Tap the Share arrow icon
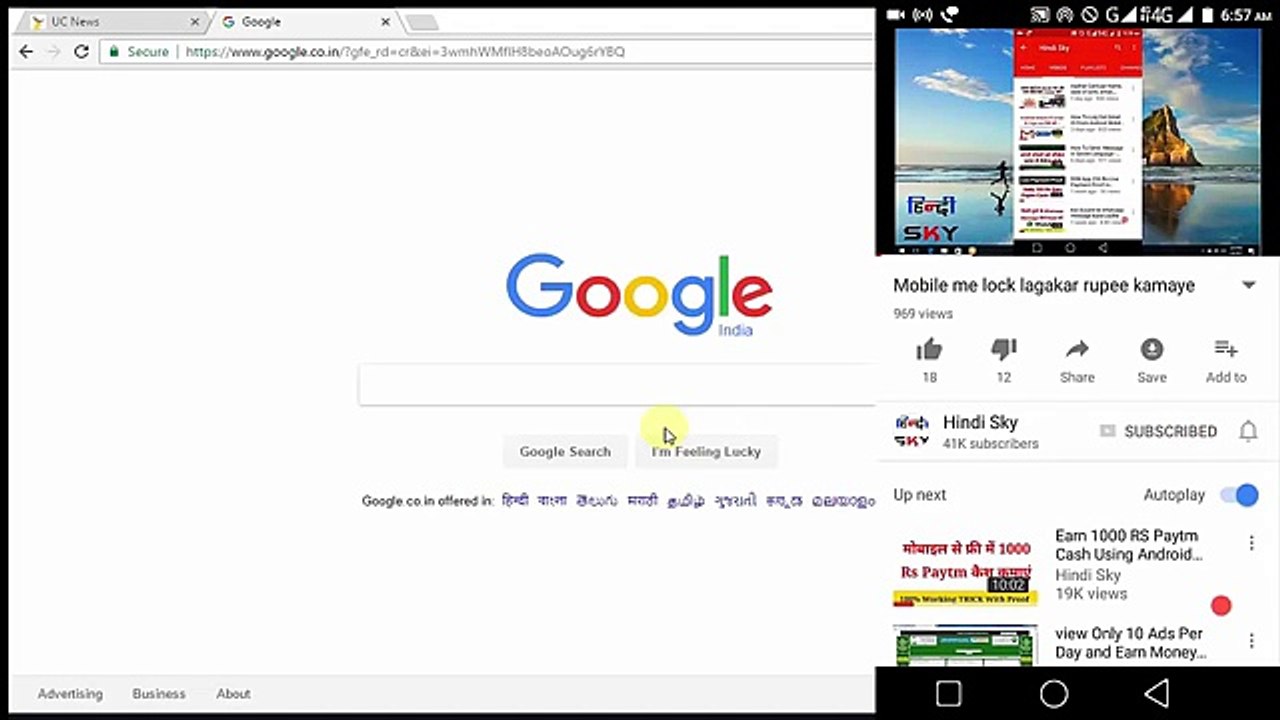This screenshot has height=720, width=1280. coord(1077,350)
